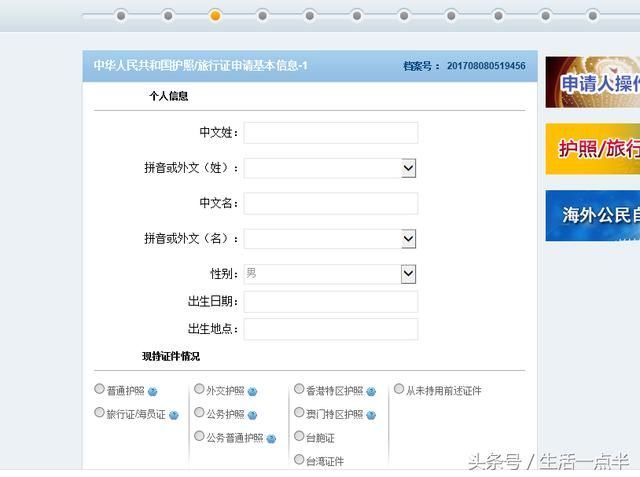Viewport: 640px width, 477px height.
Task: Click the 现持证件情况 section heading
Action: click(171, 356)
